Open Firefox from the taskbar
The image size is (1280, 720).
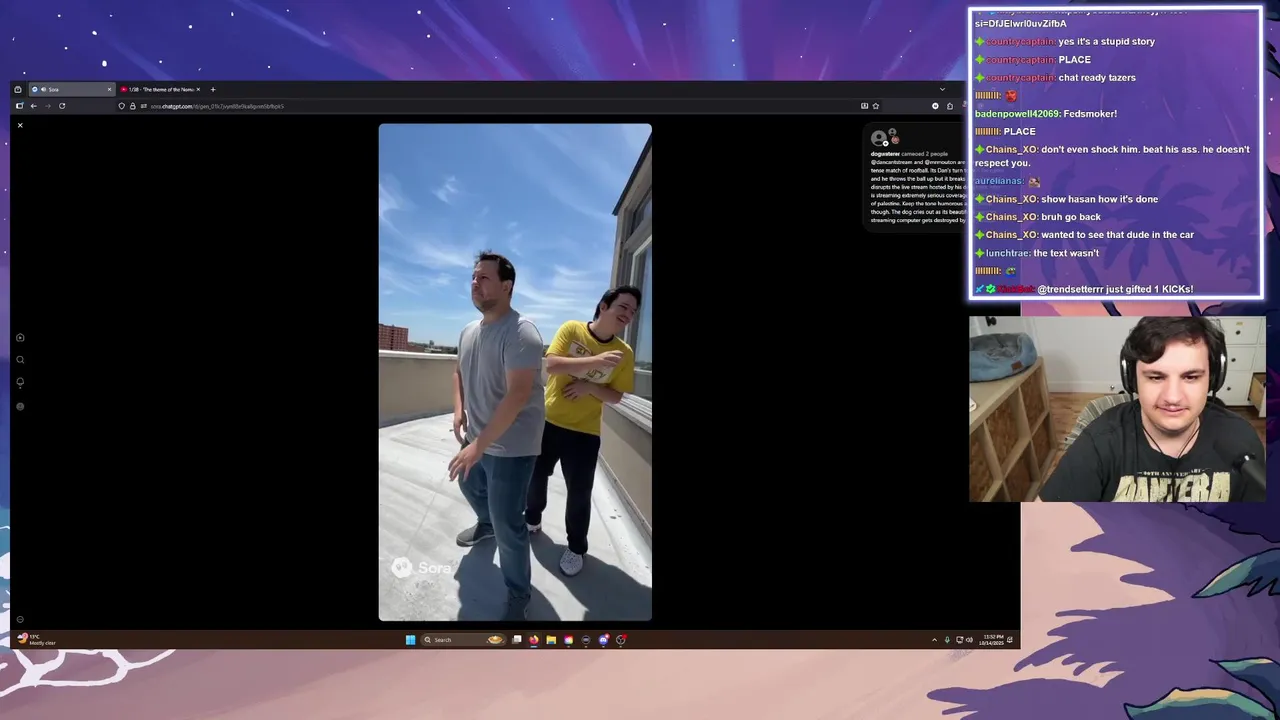[534, 640]
